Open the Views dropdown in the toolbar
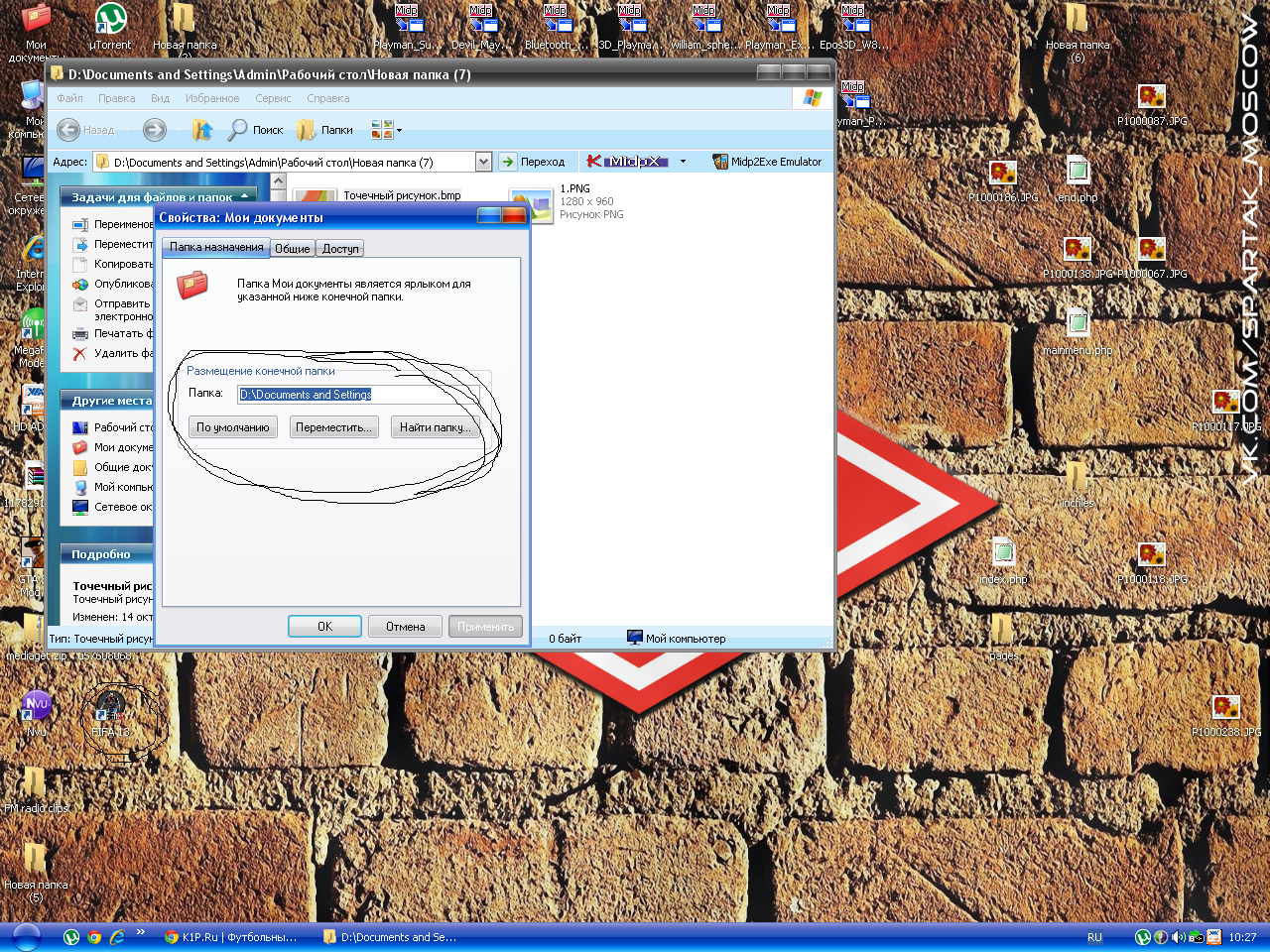Image resolution: width=1270 pixels, height=952 pixels. tap(386, 130)
